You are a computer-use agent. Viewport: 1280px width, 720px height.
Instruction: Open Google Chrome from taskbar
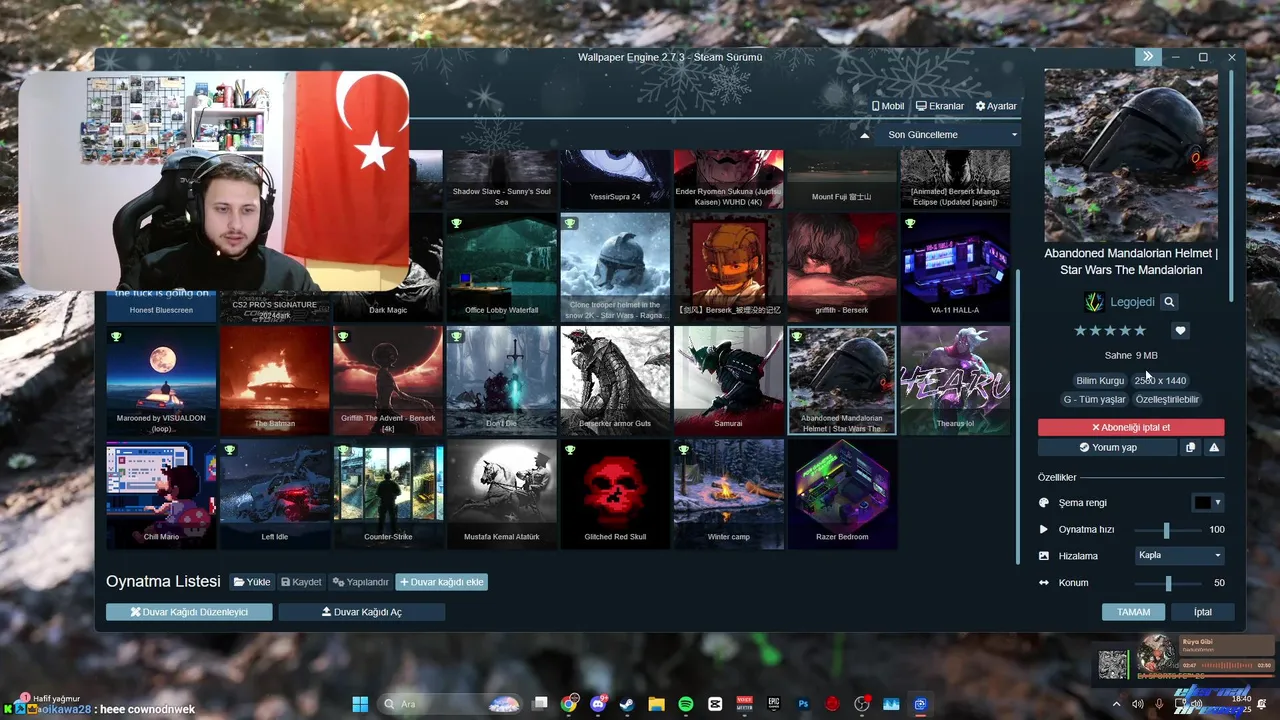click(569, 704)
